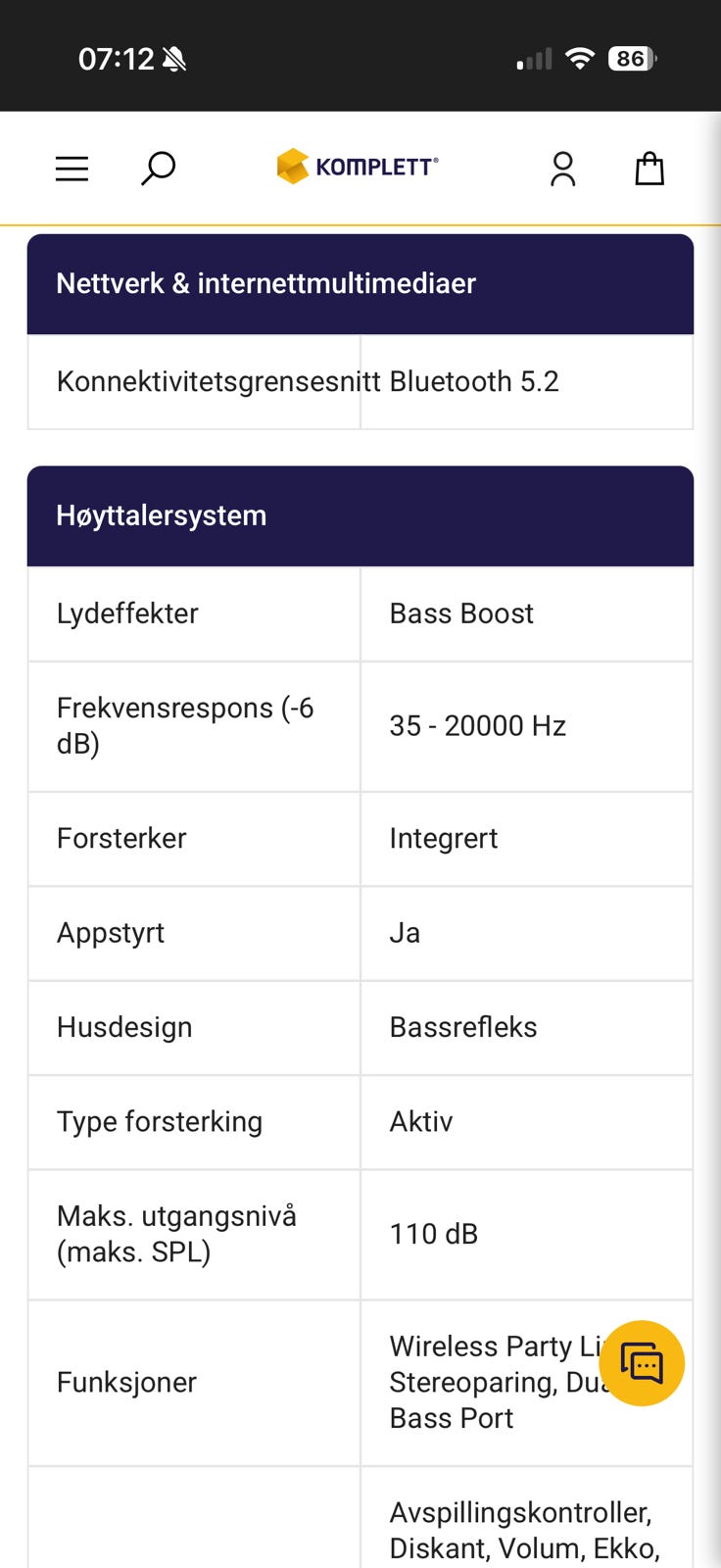Screen dimensions: 721x1568
Task: Open the shopping bag cart
Action: (x=649, y=169)
